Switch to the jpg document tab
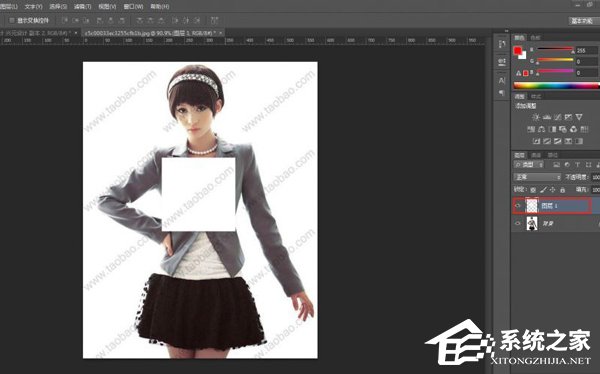This screenshot has height=374, width=600. click(150, 33)
